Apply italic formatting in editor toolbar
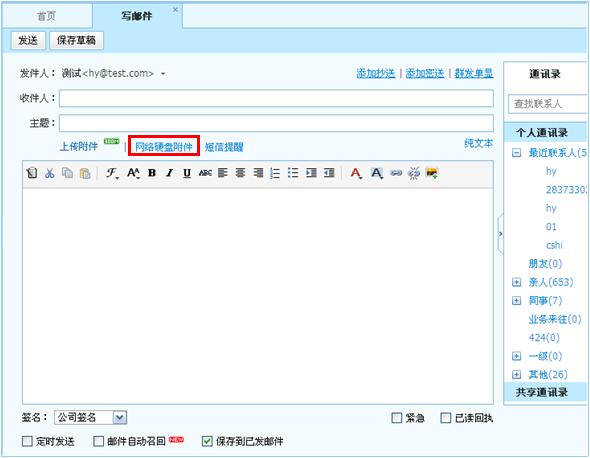 pyautogui.click(x=170, y=173)
